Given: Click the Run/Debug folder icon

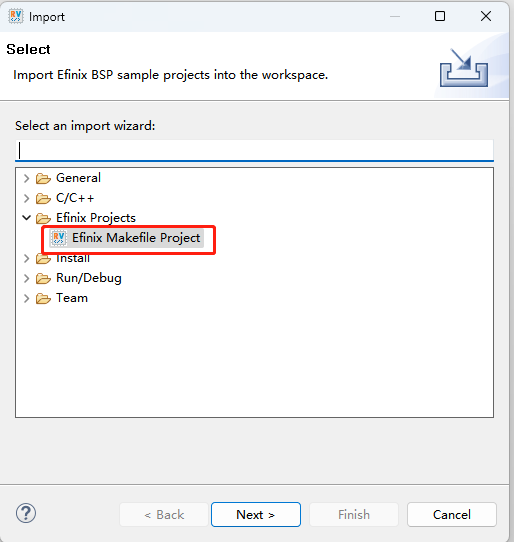Looking at the screenshot, I should [x=43, y=278].
